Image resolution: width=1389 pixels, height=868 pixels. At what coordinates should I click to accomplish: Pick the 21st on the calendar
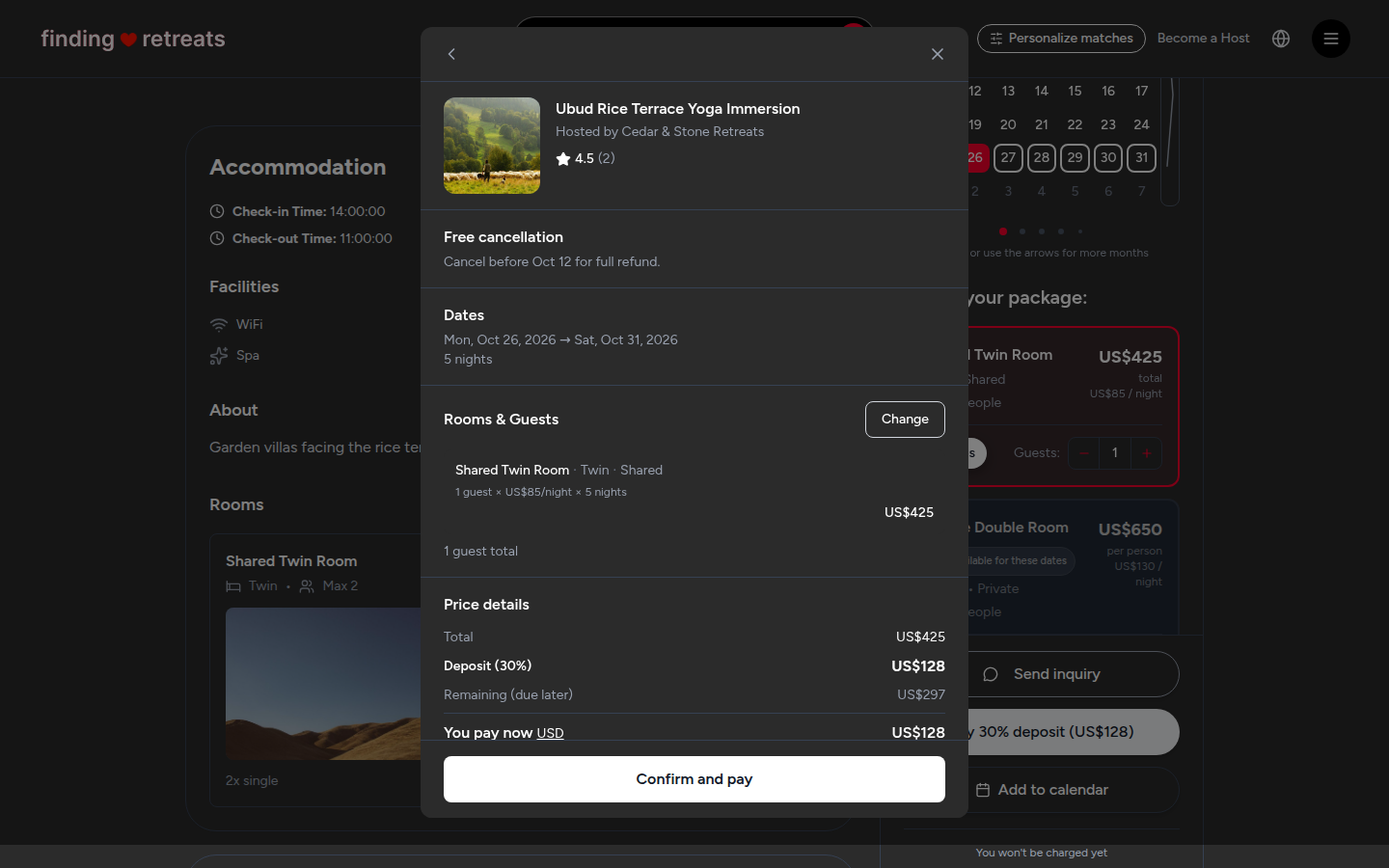click(1042, 124)
